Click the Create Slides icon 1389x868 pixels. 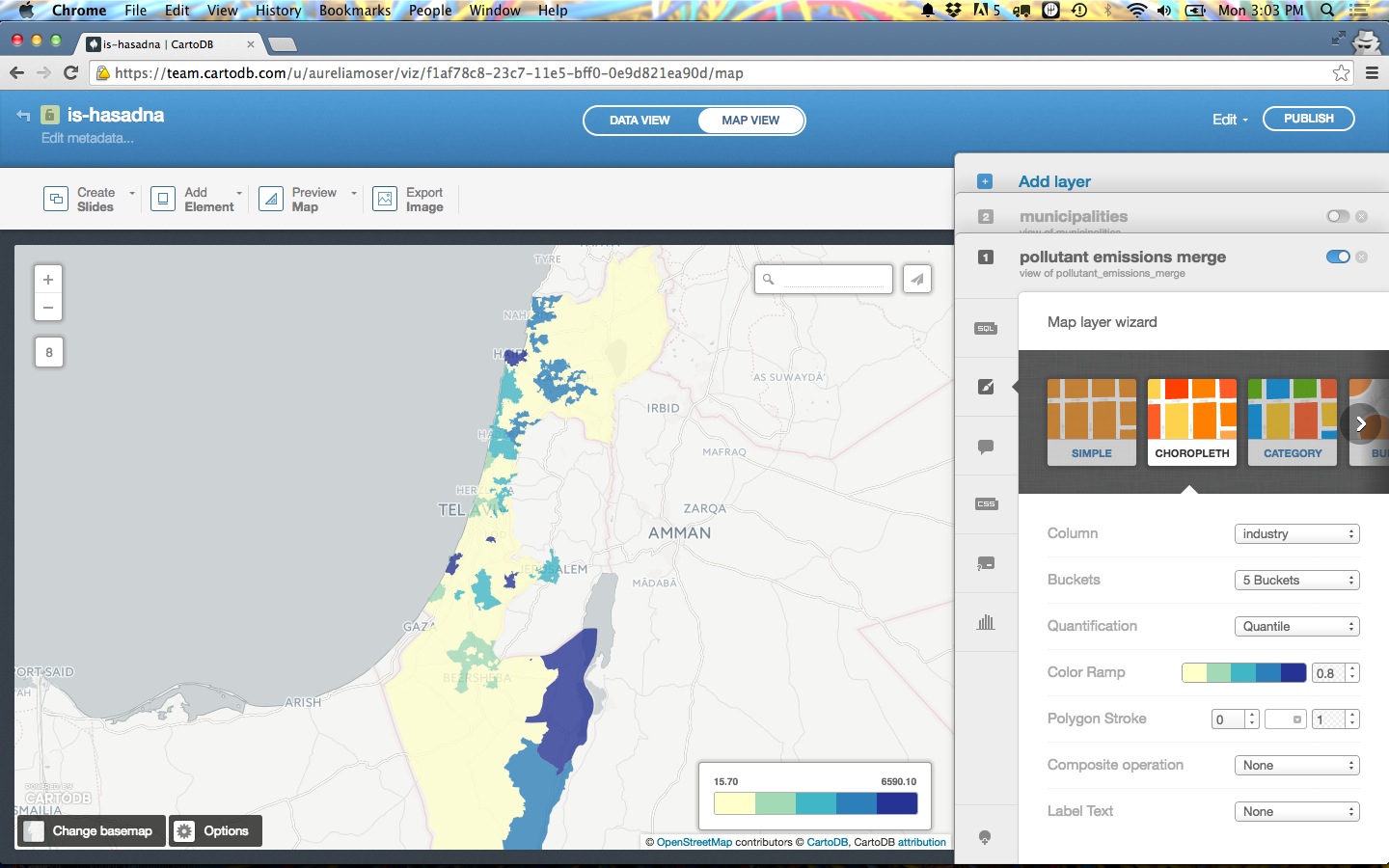click(x=56, y=199)
